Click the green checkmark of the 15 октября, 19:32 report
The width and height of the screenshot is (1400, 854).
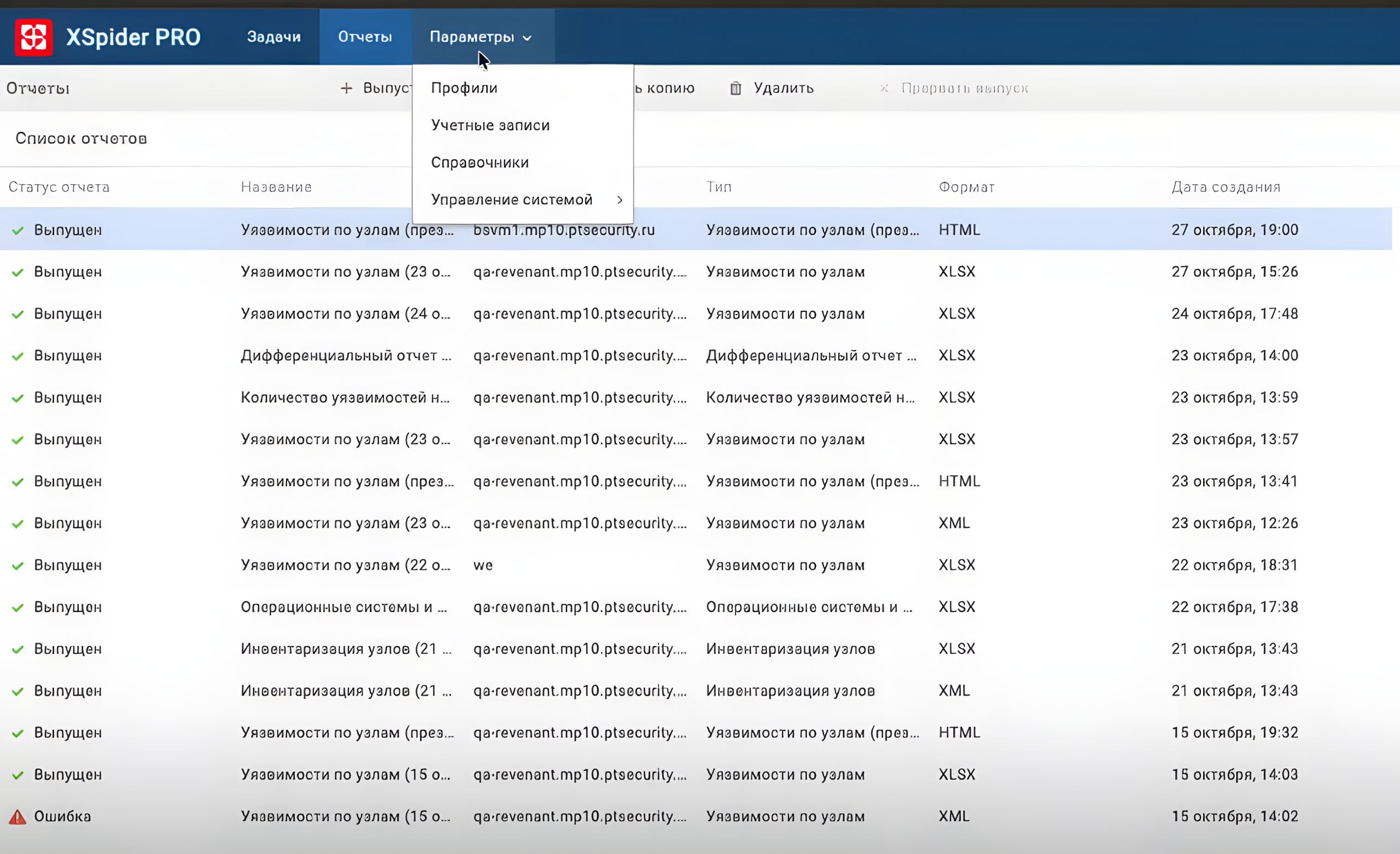coord(17,734)
